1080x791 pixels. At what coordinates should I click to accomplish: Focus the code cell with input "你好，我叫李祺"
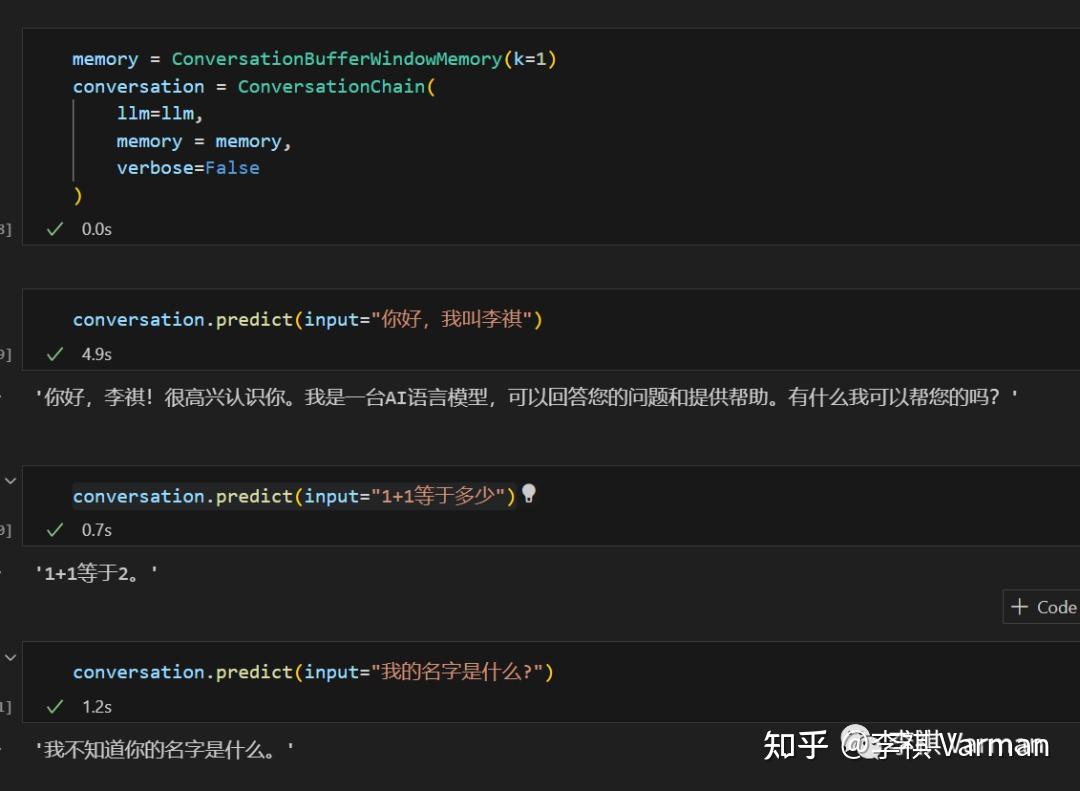[700, 320]
